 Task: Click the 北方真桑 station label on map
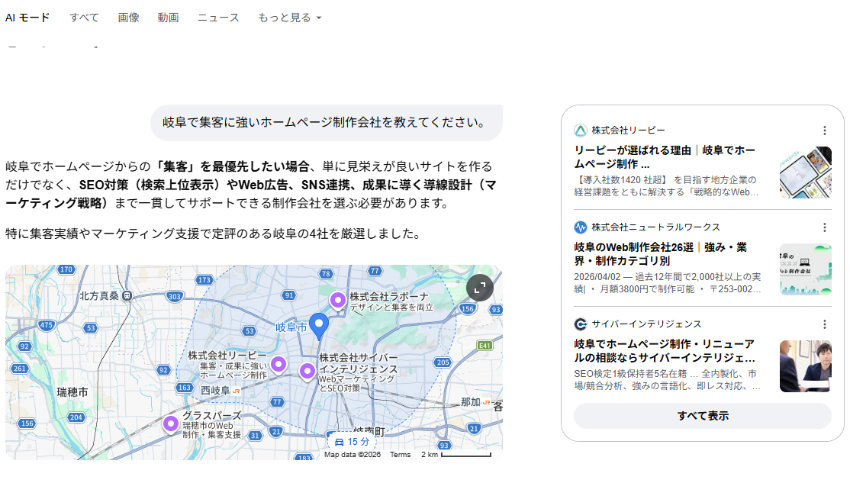[106, 296]
